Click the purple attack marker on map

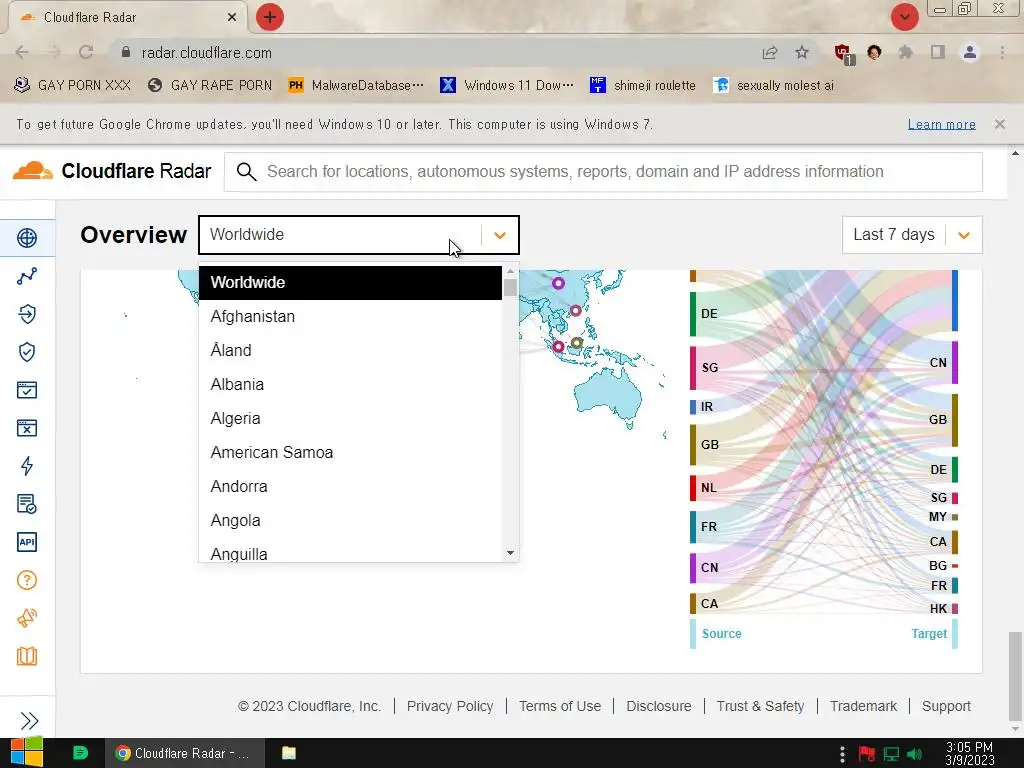(558, 283)
